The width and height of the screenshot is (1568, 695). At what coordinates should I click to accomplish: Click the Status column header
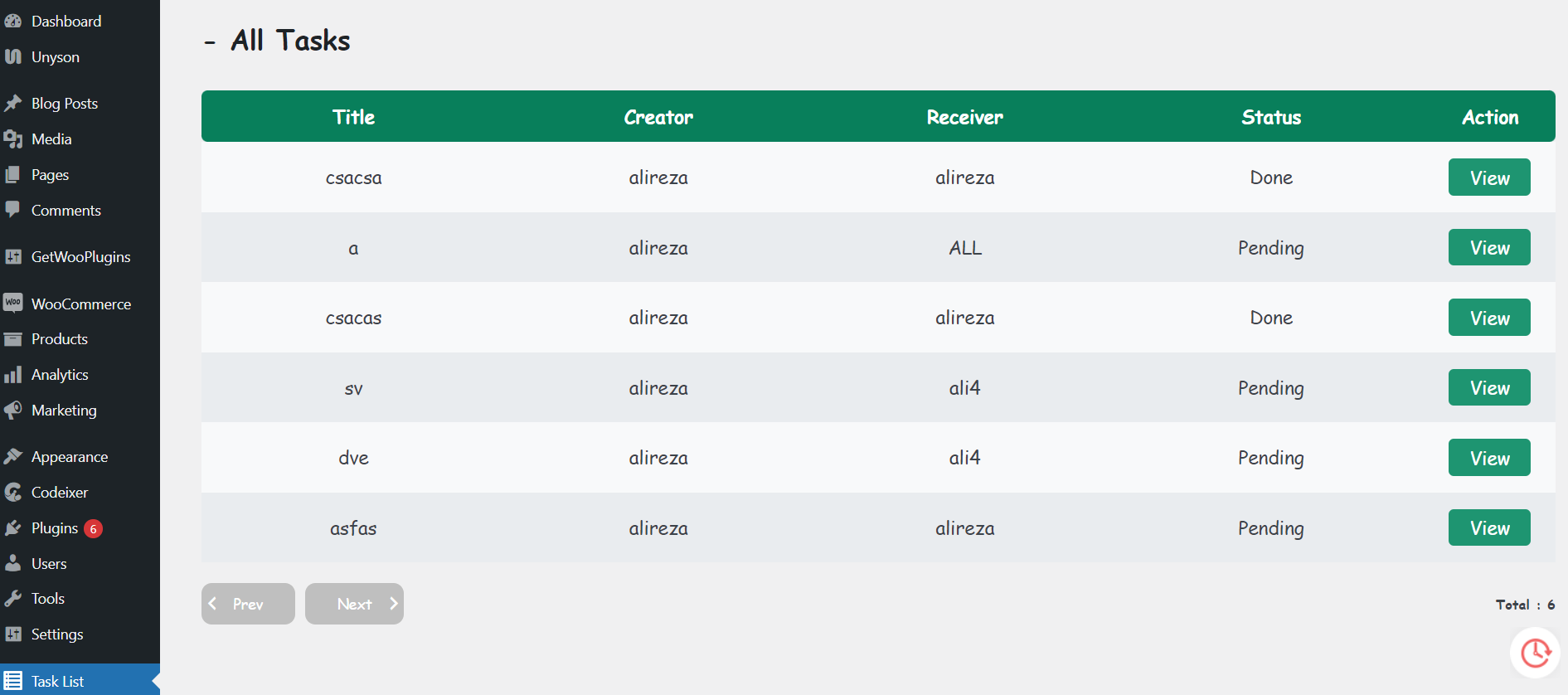[1271, 117]
